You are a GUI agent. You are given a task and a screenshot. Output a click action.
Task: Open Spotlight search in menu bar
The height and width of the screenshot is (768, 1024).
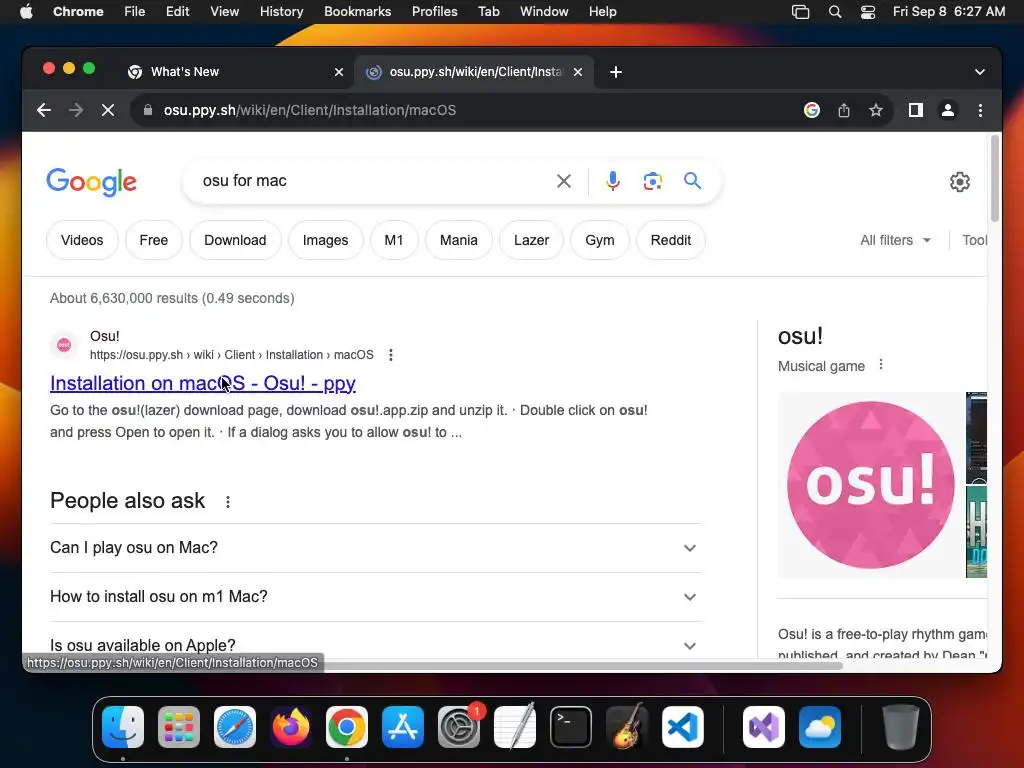coord(835,12)
